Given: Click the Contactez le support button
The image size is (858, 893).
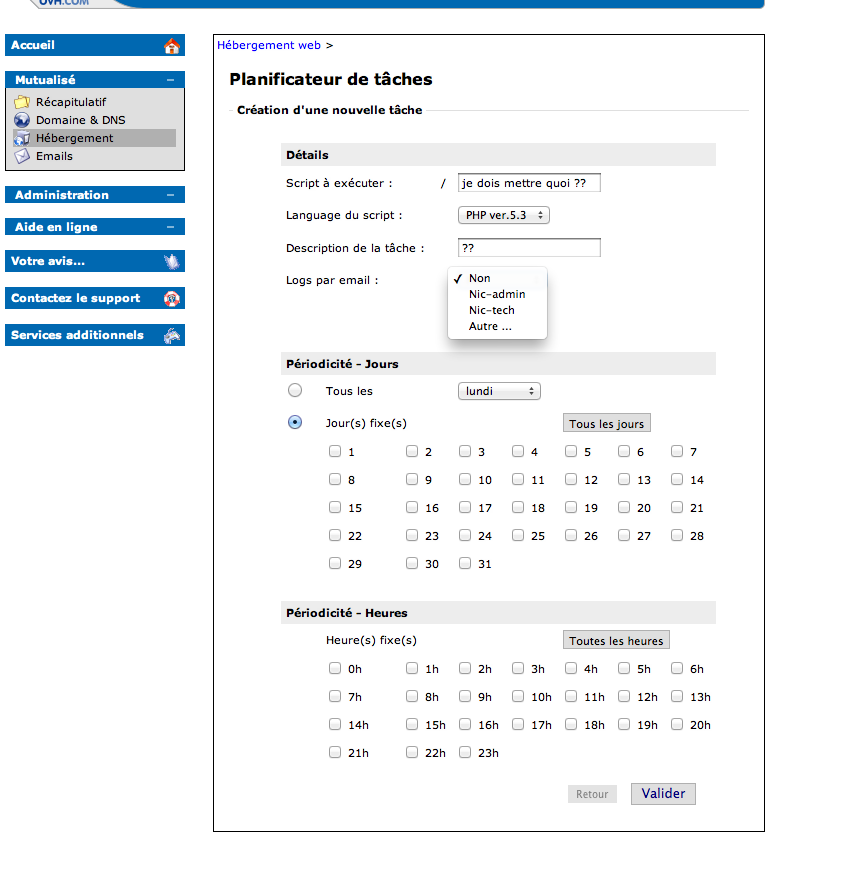Looking at the screenshot, I should coord(95,298).
